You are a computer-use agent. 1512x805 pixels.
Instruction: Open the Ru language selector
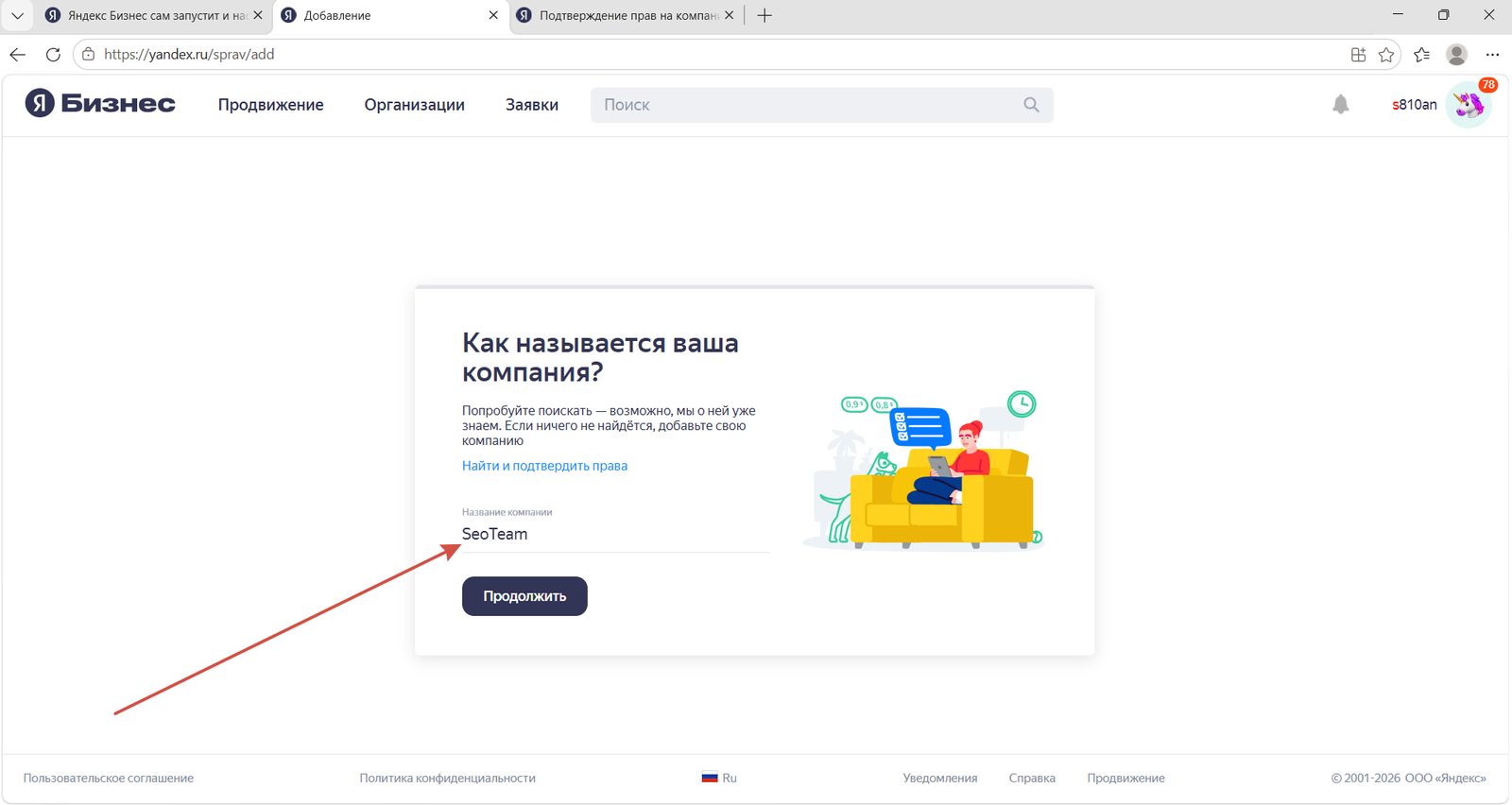coord(719,779)
